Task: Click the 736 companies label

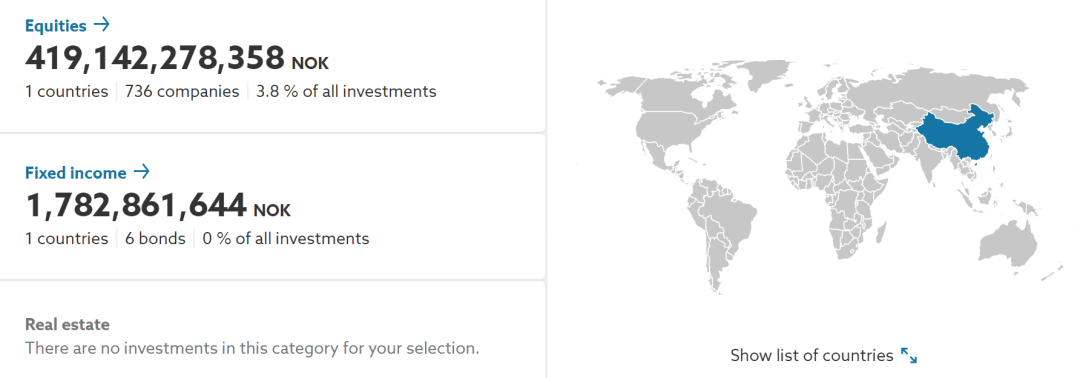Action: (x=183, y=91)
